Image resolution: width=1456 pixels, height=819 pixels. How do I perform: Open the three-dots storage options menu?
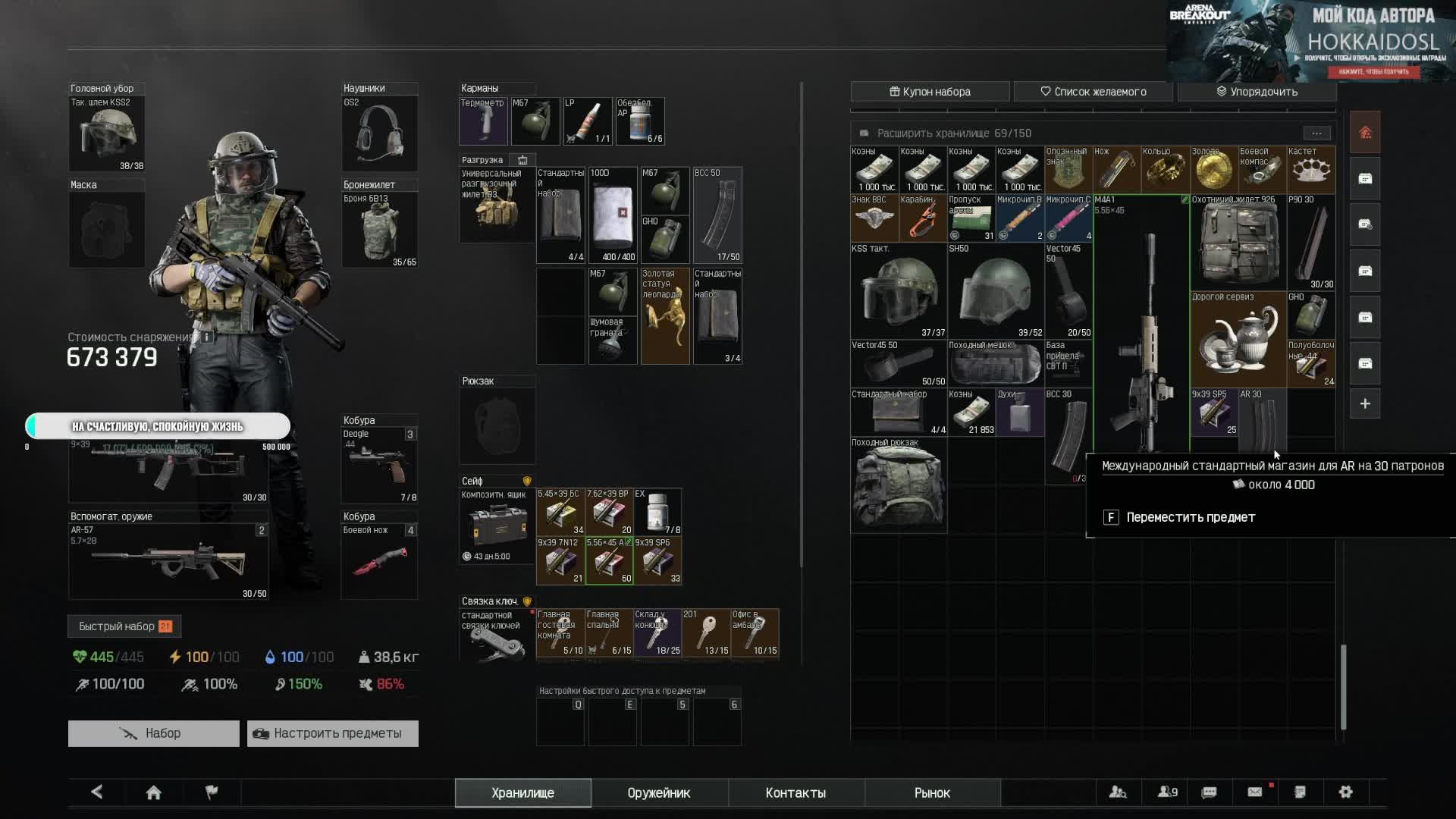click(x=1316, y=133)
